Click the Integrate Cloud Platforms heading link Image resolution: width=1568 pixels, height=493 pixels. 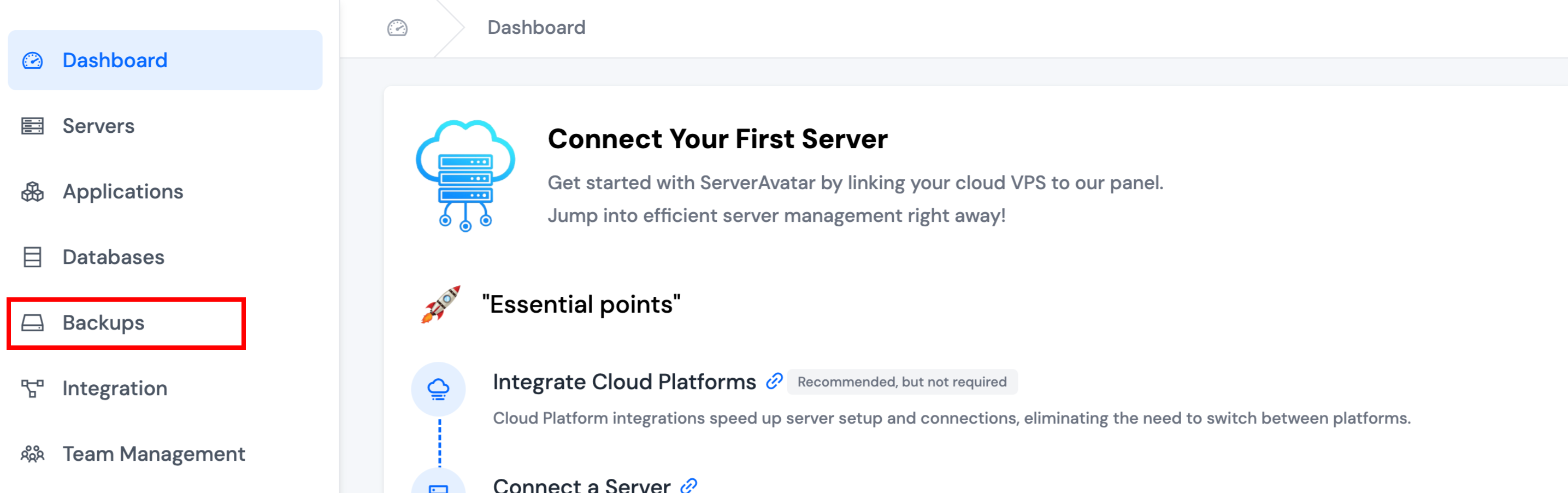tap(624, 382)
